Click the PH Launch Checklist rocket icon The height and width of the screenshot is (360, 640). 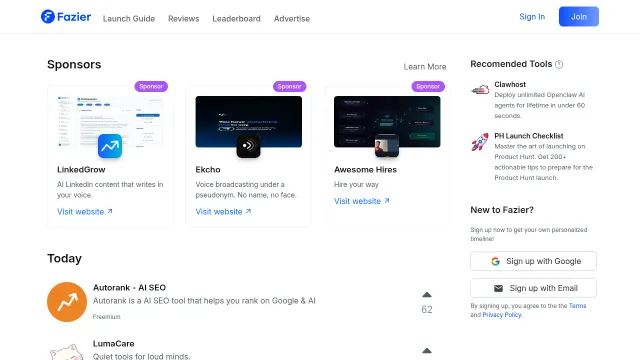click(480, 142)
